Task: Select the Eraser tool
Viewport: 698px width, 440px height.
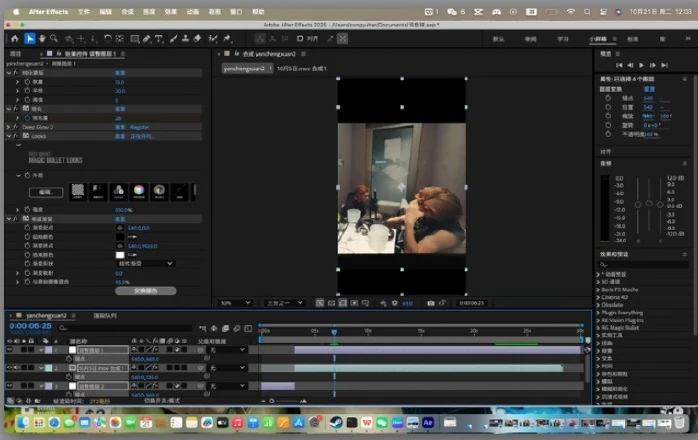Action: (197, 39)
